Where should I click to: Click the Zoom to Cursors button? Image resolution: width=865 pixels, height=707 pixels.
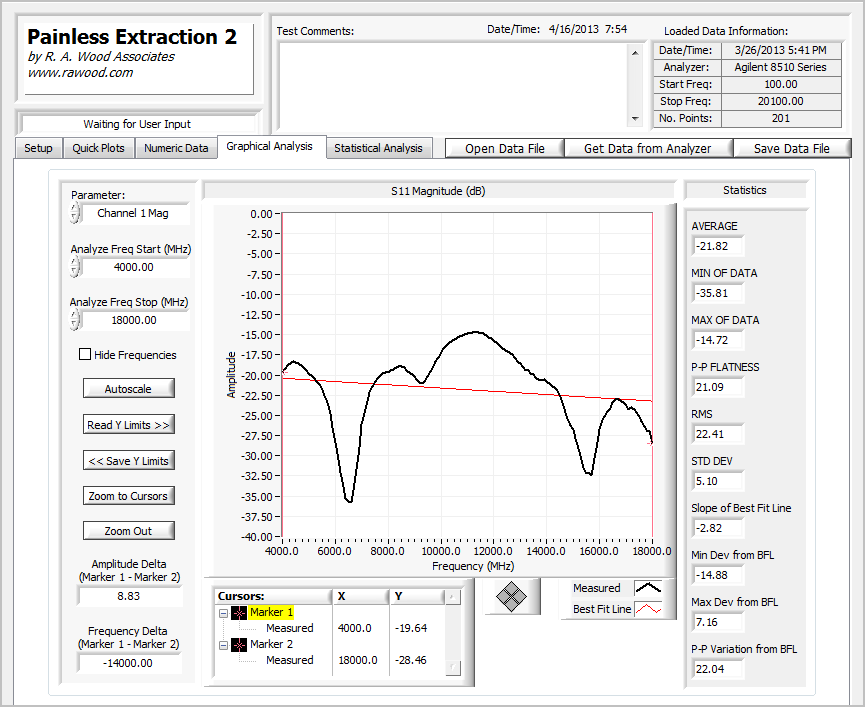(129, 496)
